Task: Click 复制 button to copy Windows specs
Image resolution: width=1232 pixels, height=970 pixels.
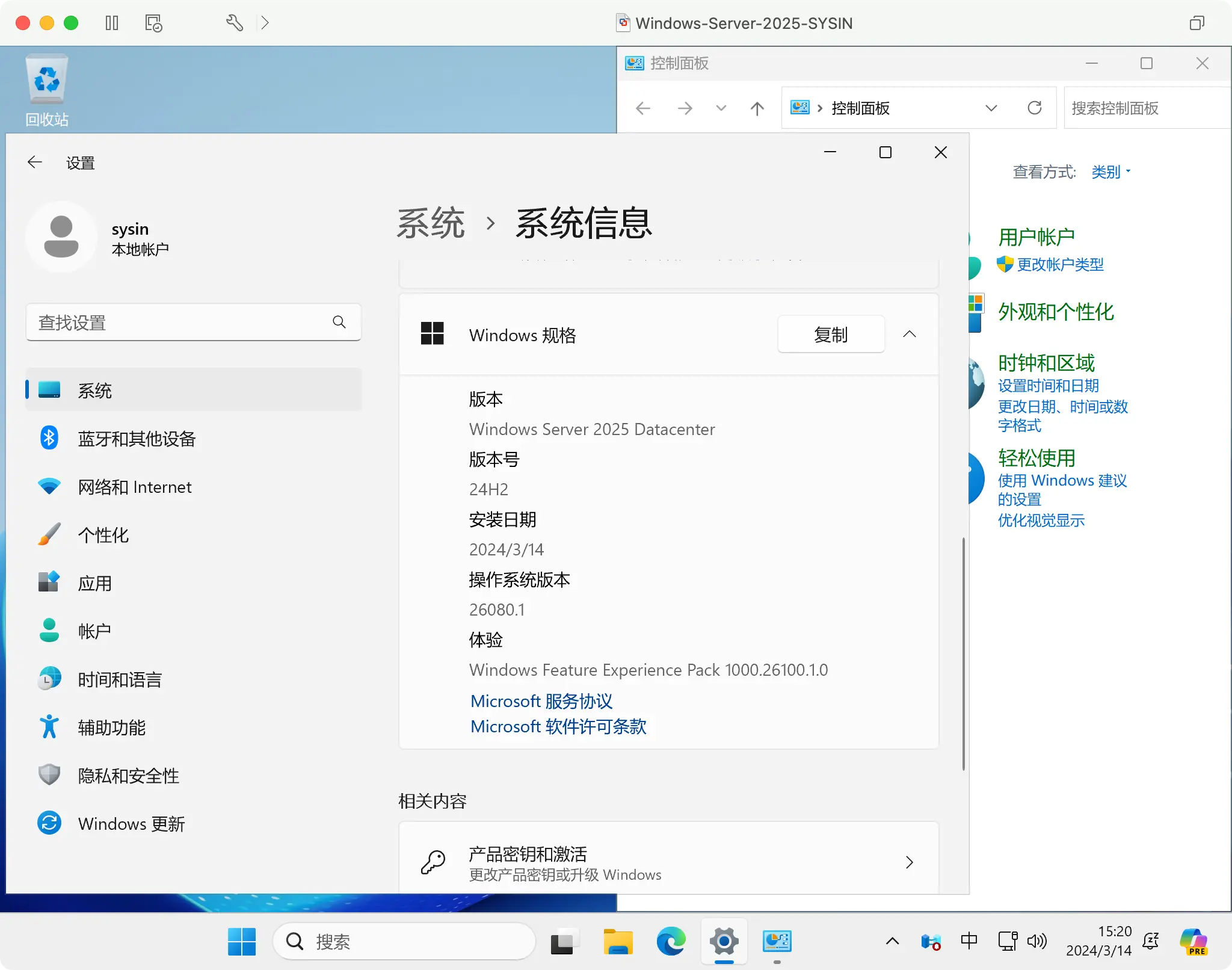Action: click(831, 334)
